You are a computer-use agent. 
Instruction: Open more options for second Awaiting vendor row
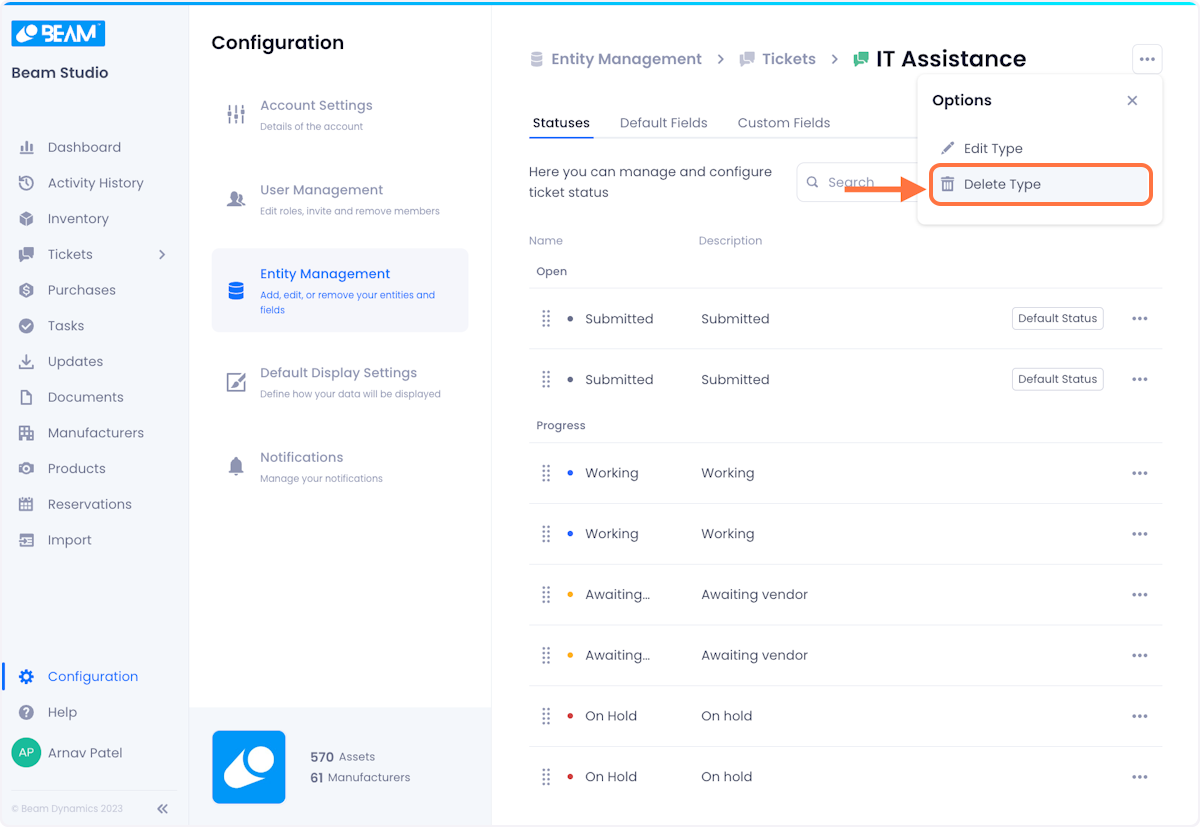click(1139, 656)
